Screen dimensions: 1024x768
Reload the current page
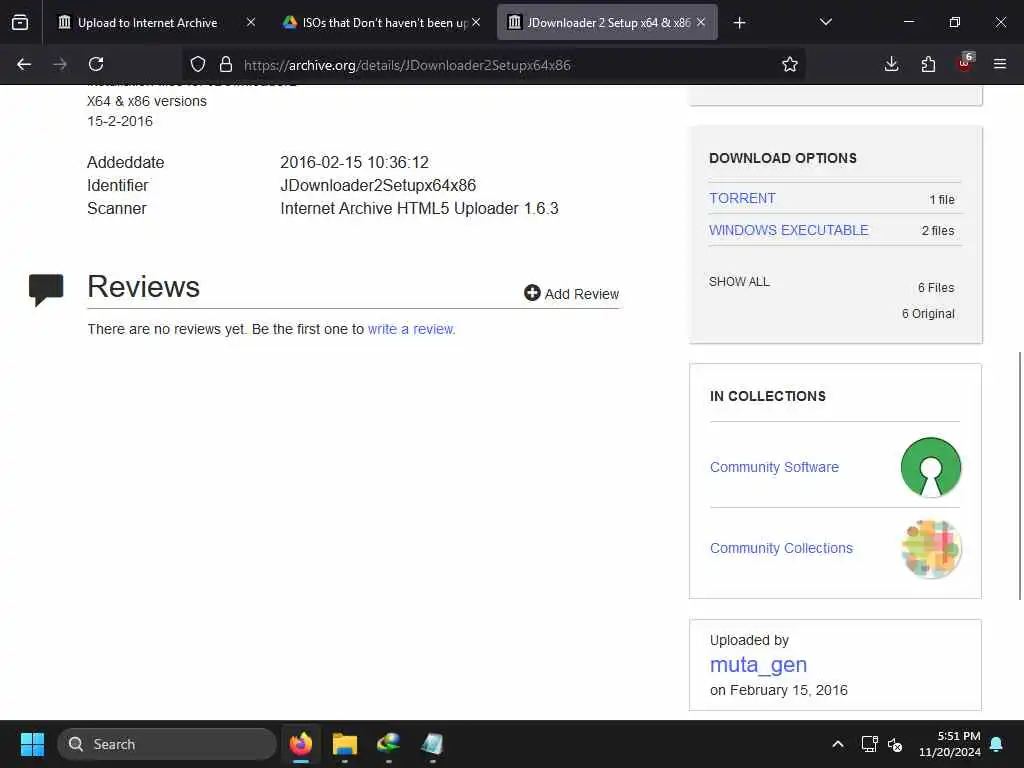(x=96, y=64)
